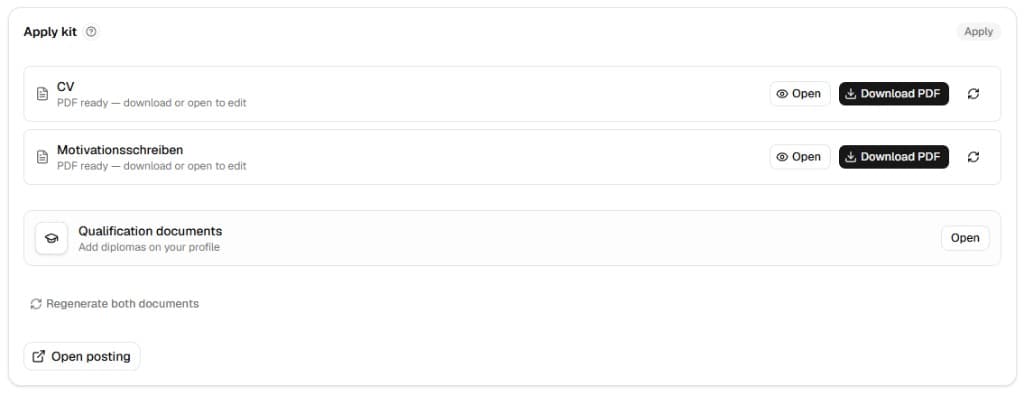Regenerate the Motivationsschreiben with refresh icon

[973, 157]
